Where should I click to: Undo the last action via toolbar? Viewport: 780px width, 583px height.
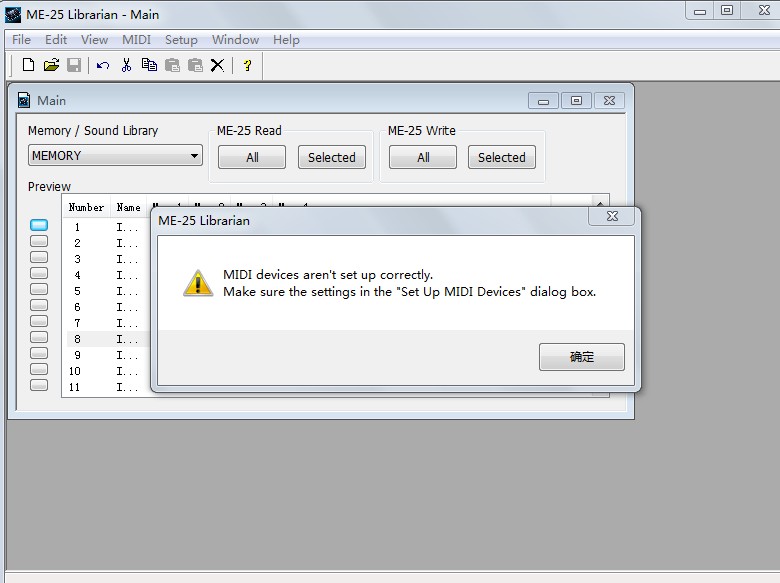(103, 65)
